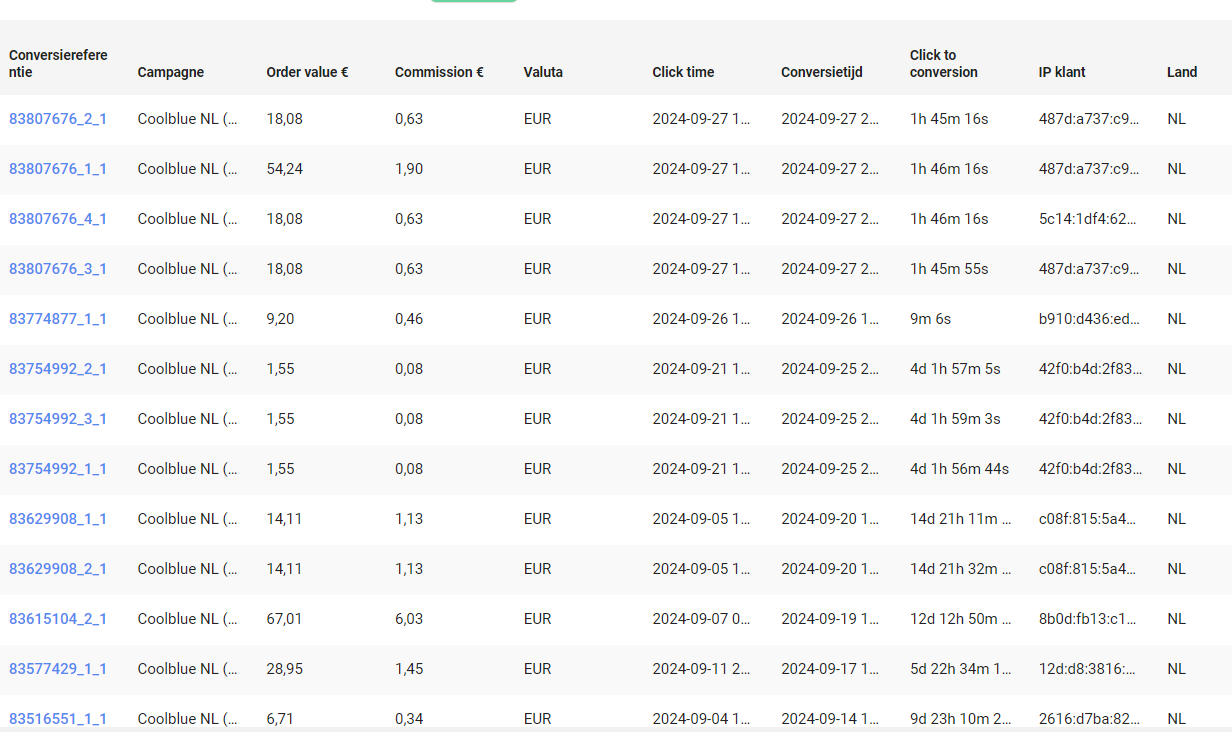Screen dimensions: 1232x732
Task: Select click-to-conversion 1h 45m 55s
Action: pyautogui.click(x=949, y=269)
